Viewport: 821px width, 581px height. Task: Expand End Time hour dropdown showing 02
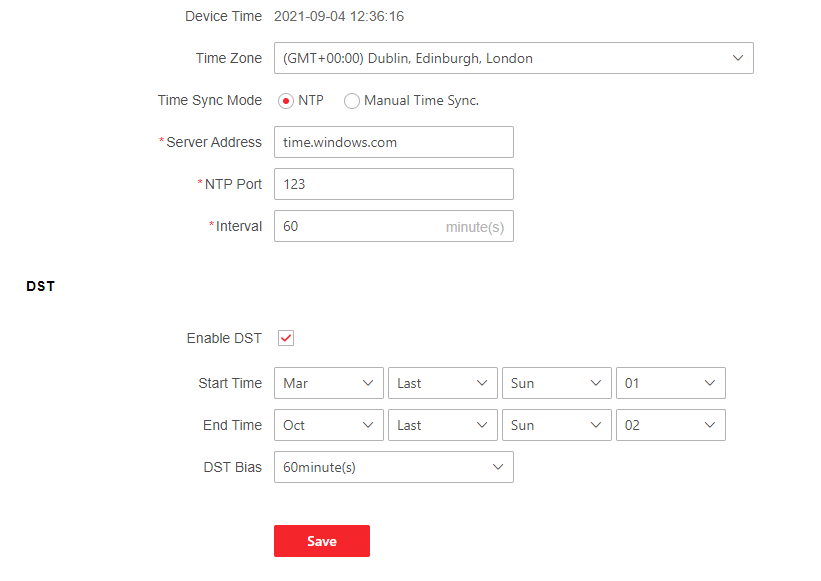pos(670,425)
